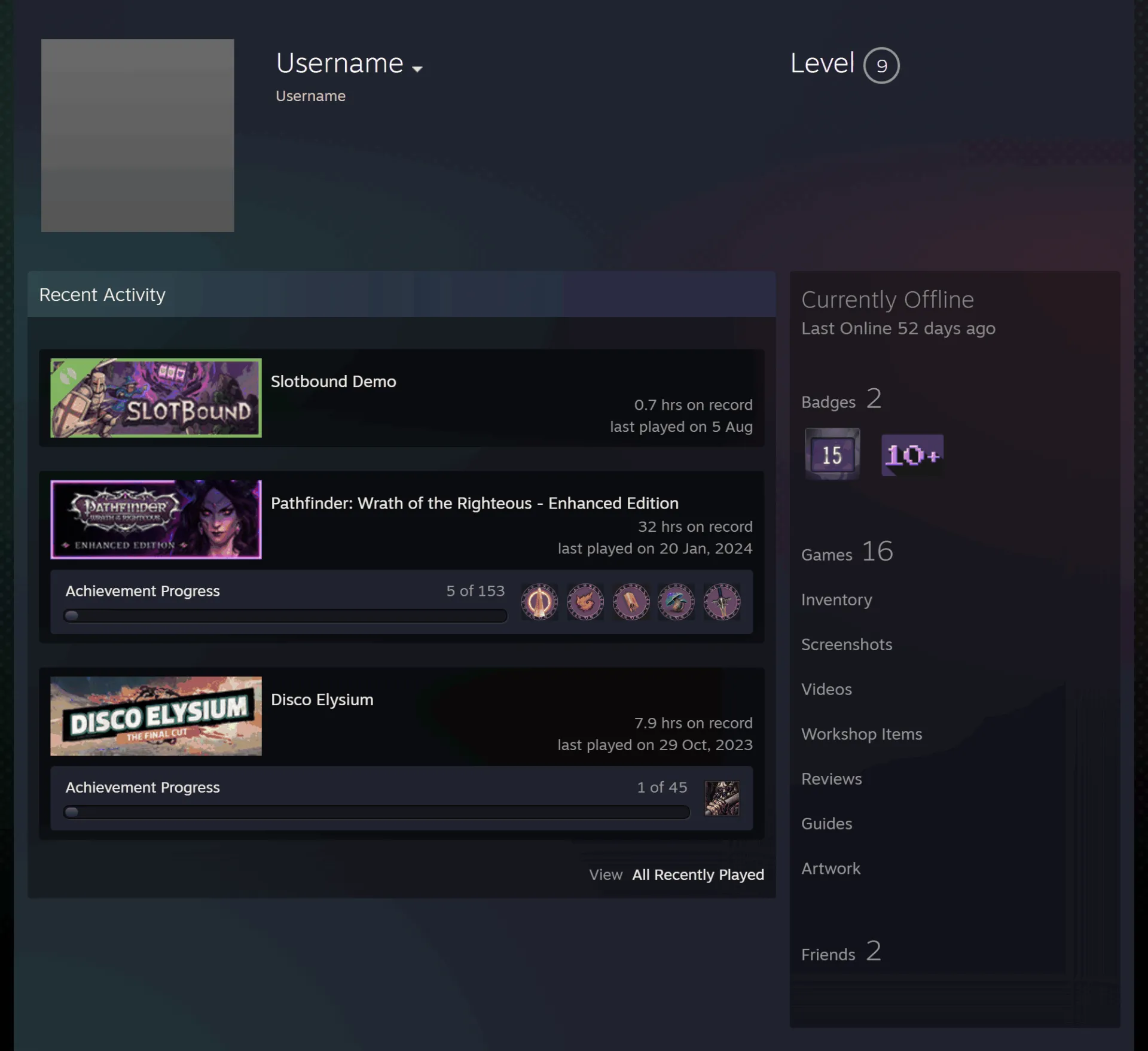Go to Inventory

point(836,599)
